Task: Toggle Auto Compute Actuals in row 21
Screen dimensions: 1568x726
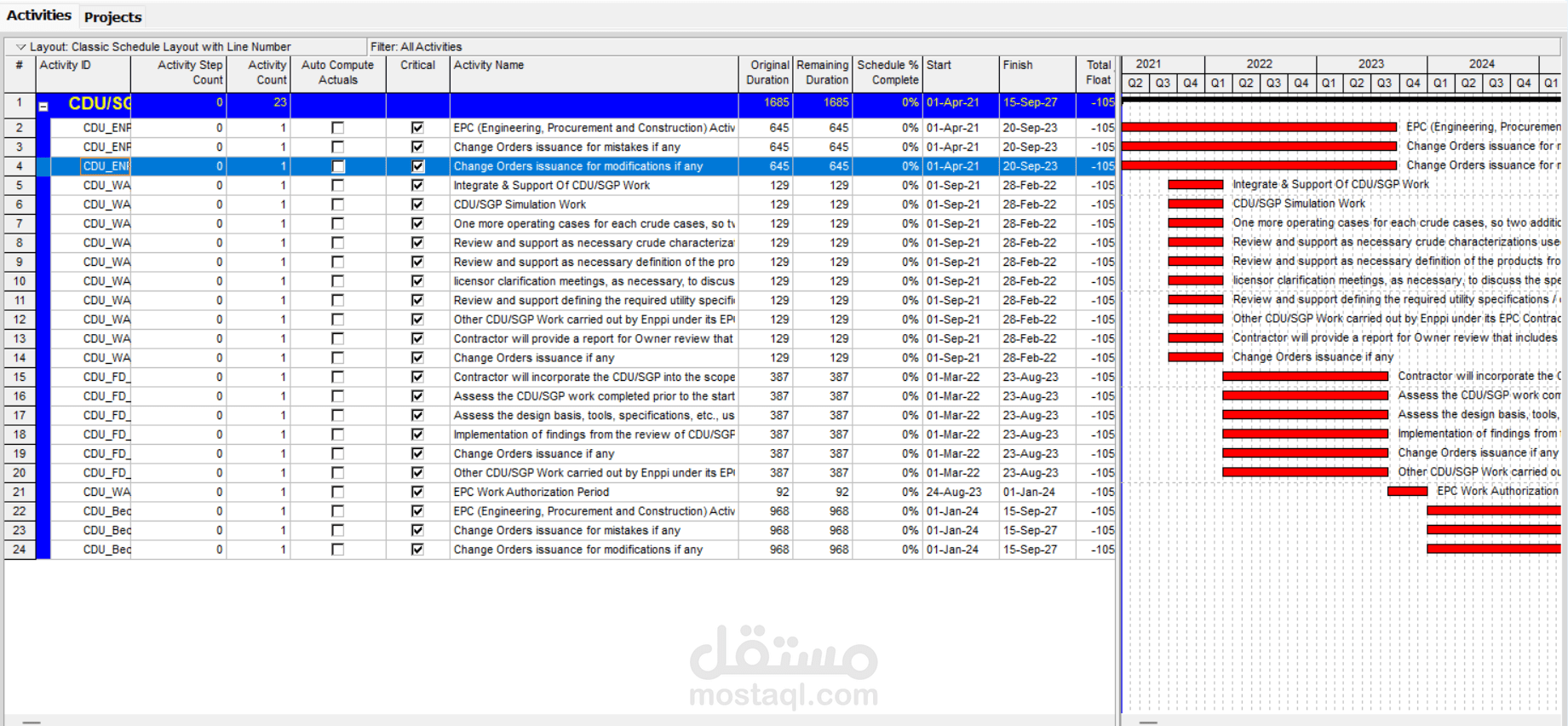Action: click(x=338, y=492)
